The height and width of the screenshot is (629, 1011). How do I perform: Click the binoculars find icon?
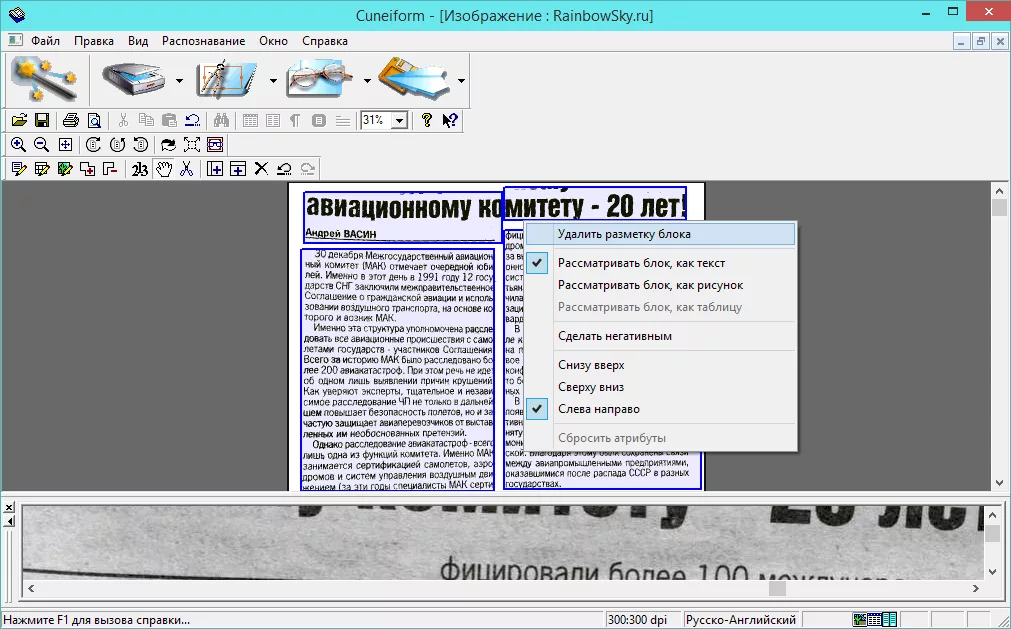[x=221, y=120]
